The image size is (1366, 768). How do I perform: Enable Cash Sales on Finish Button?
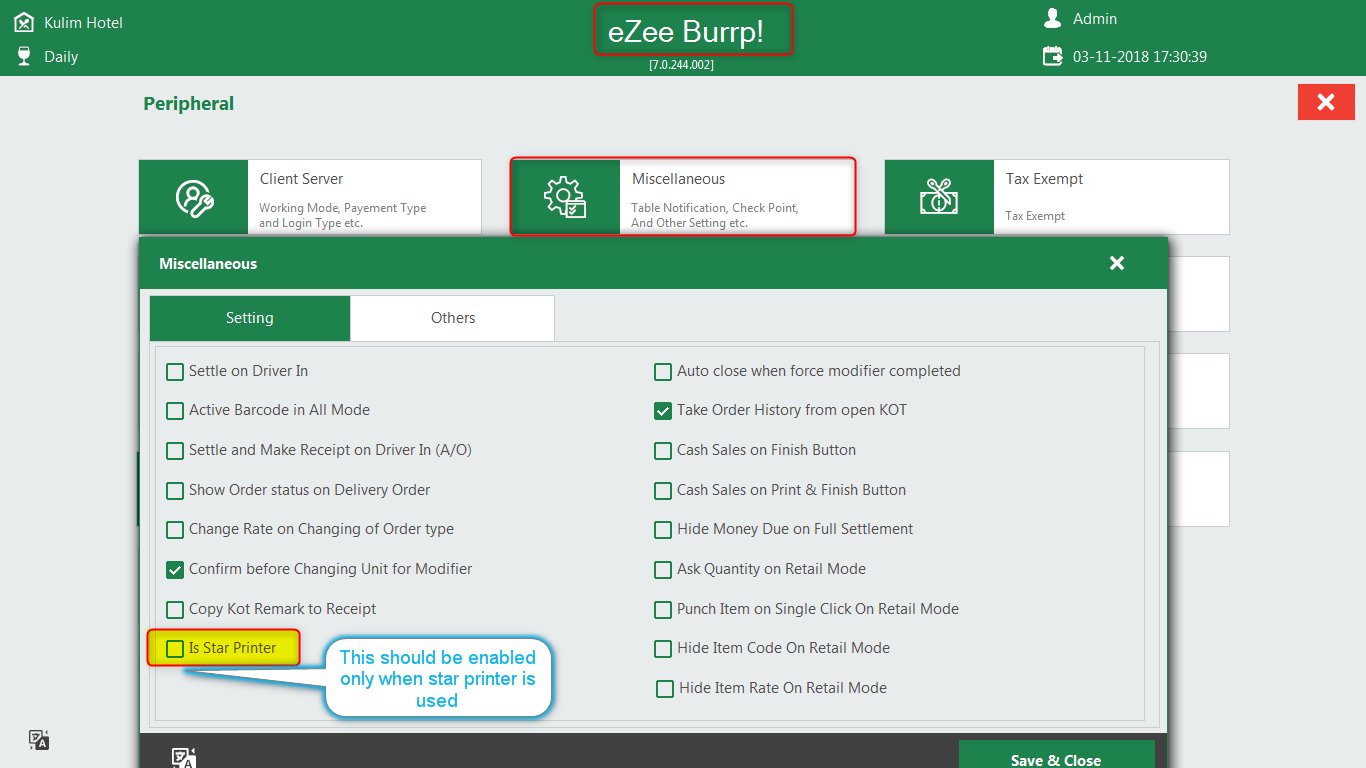[663, 451]
